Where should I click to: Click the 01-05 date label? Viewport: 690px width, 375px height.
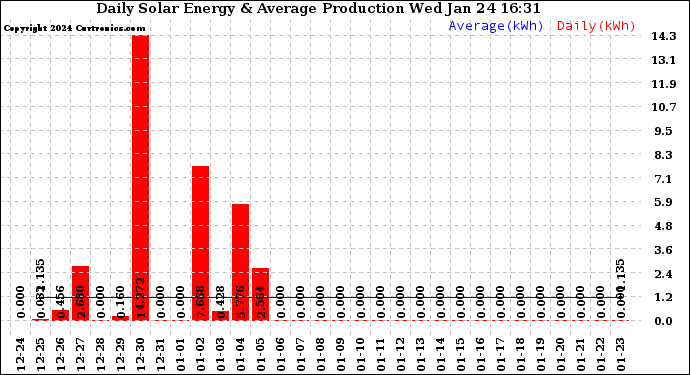coord(261,355)
